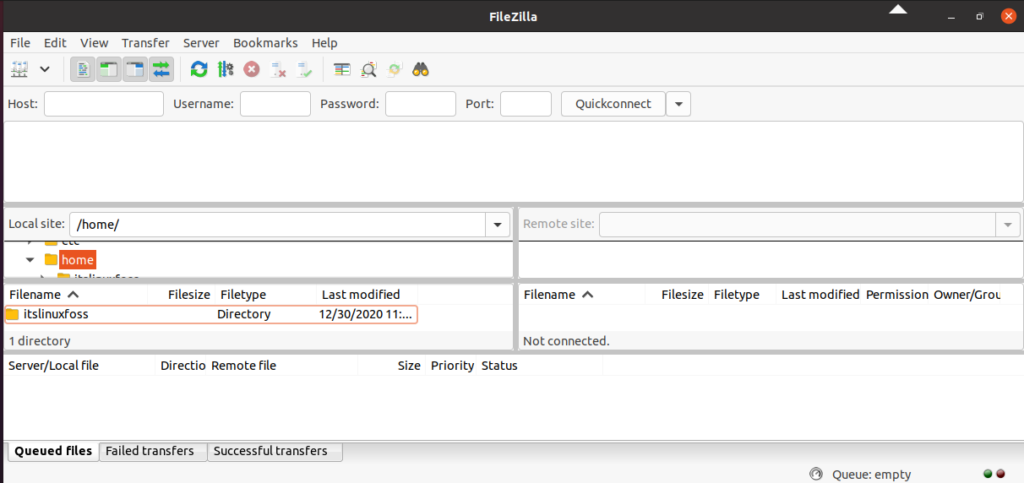This screenshot has width=1024, height=483.
Task: Open the Server menu
Action: tap(201, 43)
